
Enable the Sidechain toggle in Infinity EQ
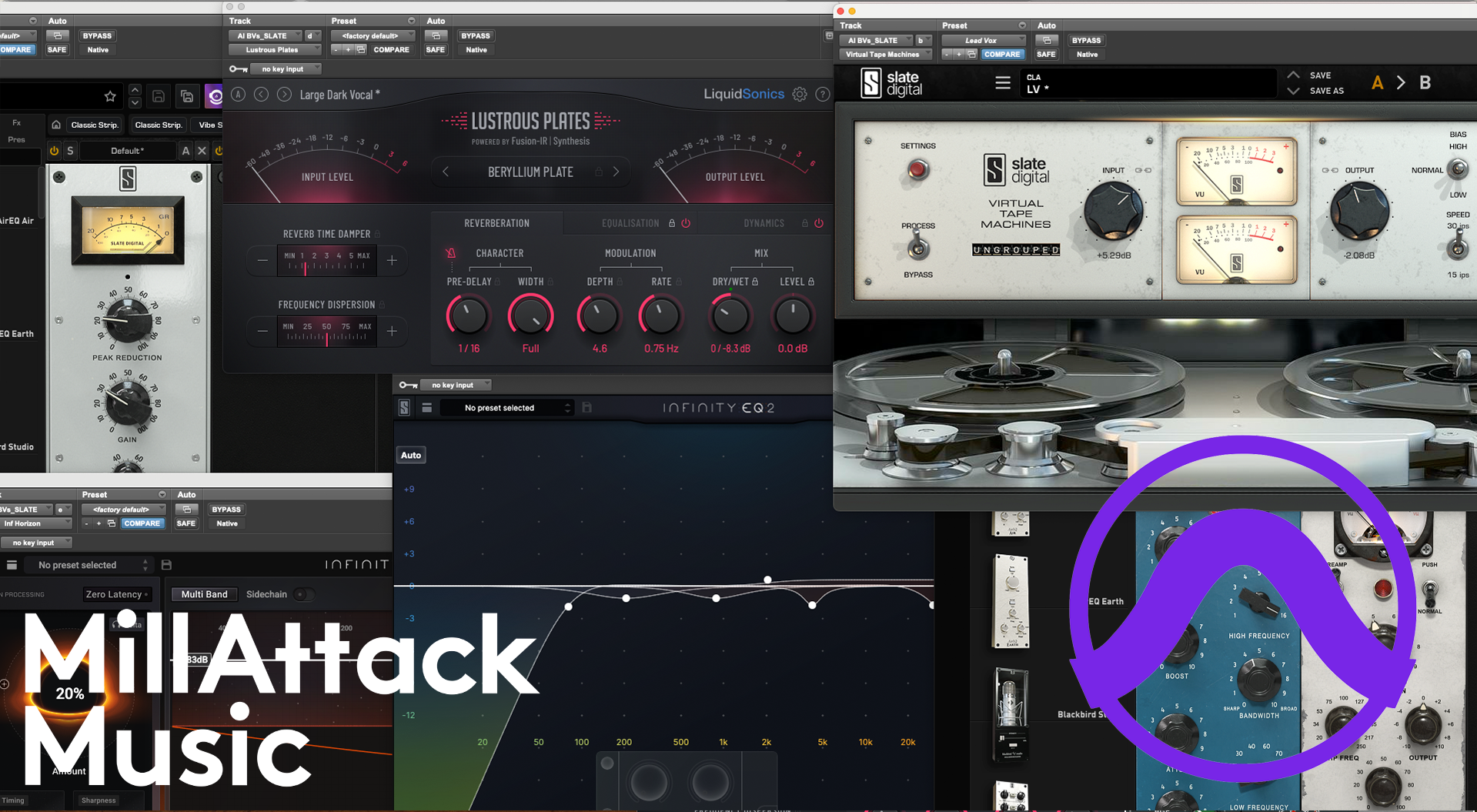[x=304, y=594]
